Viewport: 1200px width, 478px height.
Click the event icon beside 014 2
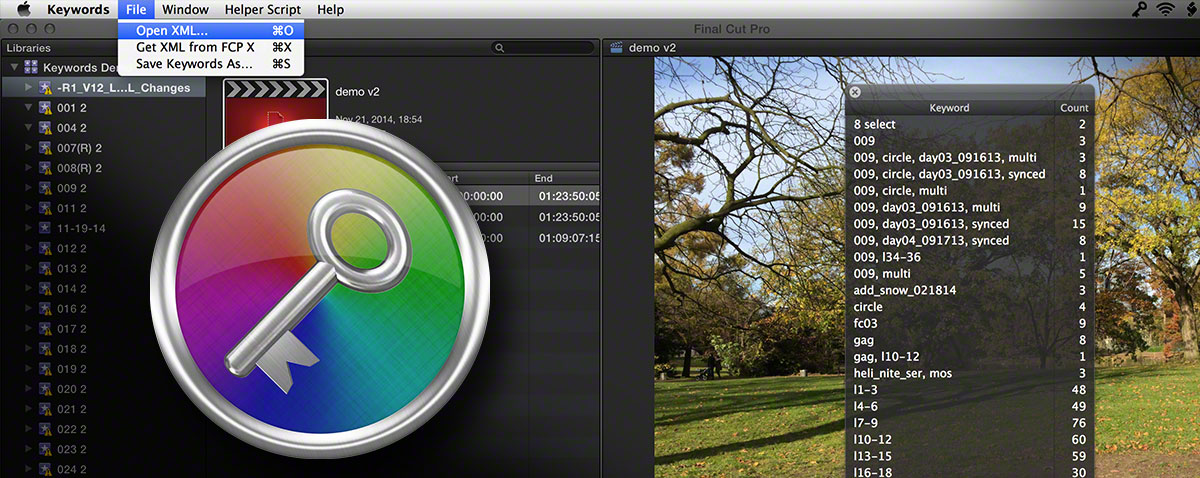tap(45, 288)
